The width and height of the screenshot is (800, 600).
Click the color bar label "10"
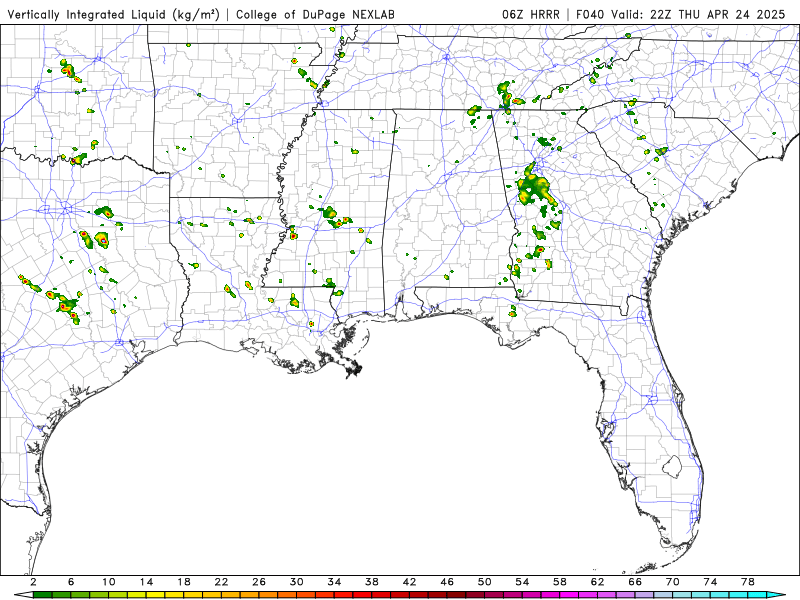109,582
